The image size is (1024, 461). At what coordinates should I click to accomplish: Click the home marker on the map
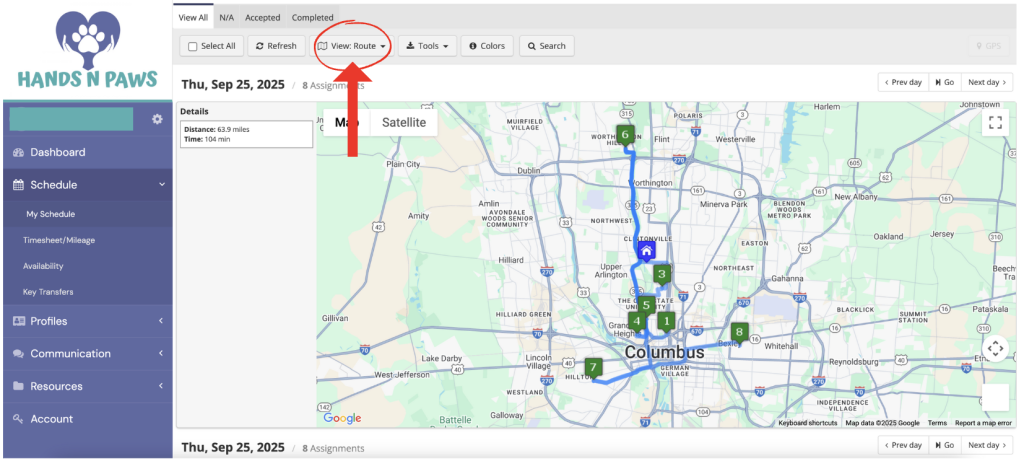647,250
